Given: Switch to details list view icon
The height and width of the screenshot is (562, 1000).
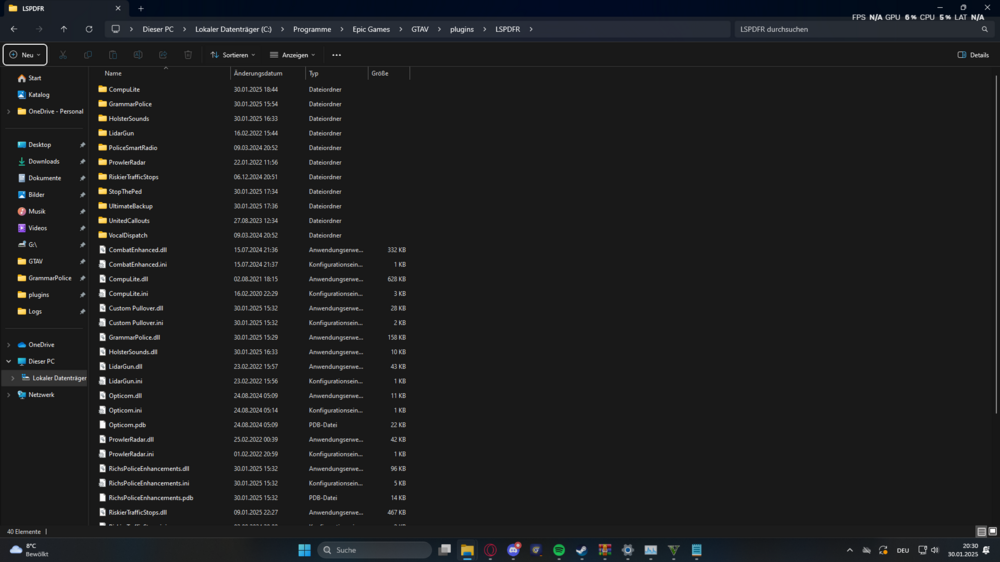Looking at the screenshot, I should pyautogui.click(x=982, y=531).
